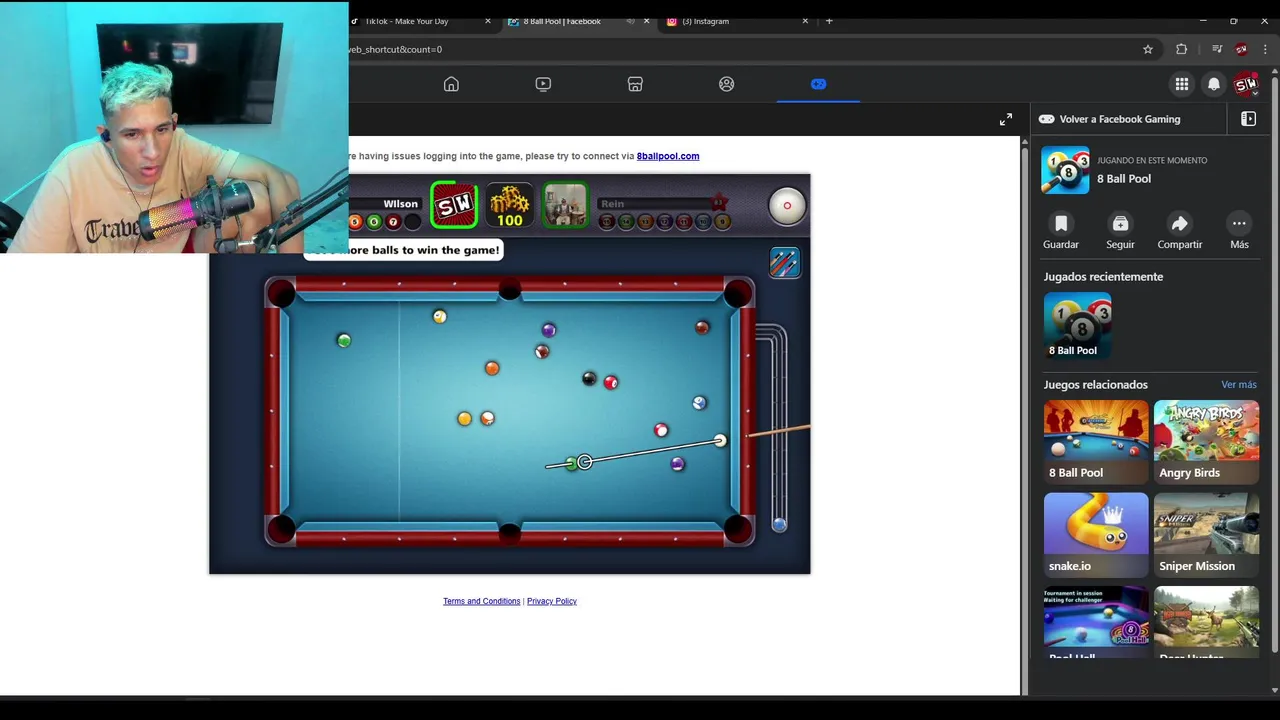The height and width of the screenshot is (720, 1280).
Task: Close the 8 Ball Pool Facebook tab
Action: tap(647, 21)
